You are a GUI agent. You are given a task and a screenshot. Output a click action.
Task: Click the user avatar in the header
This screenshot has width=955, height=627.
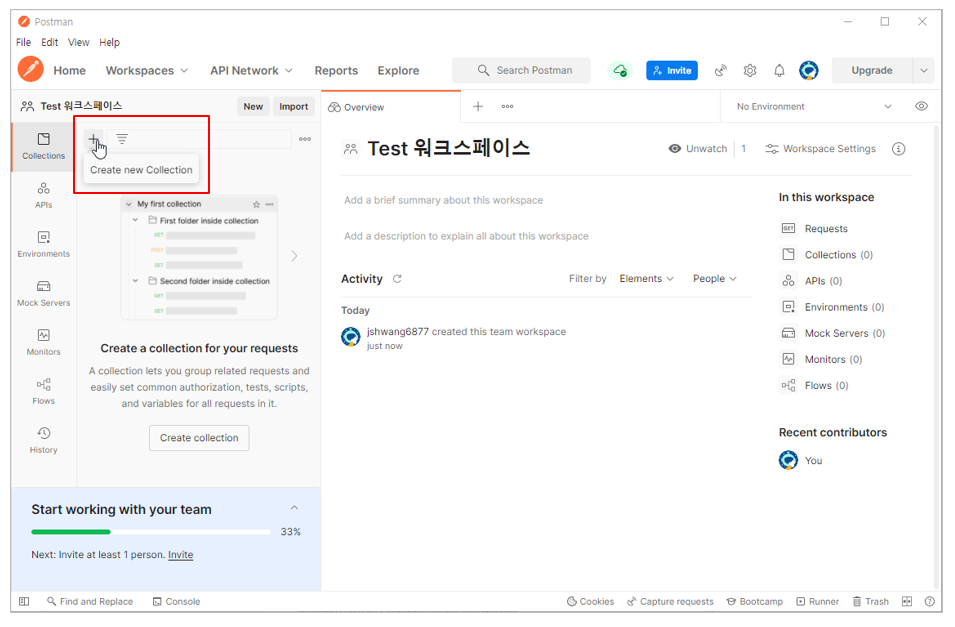809,71
